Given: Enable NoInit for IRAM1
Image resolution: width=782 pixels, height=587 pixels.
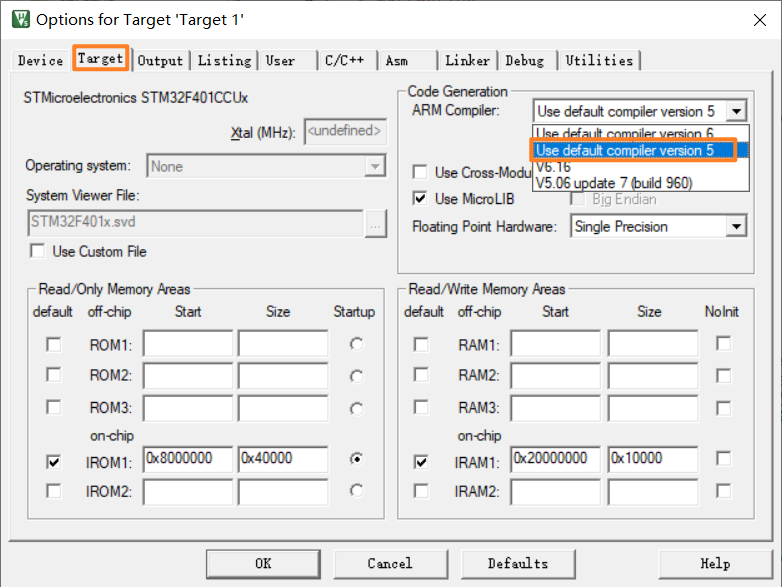Looking at the screenshot, I should coord(723,458).
